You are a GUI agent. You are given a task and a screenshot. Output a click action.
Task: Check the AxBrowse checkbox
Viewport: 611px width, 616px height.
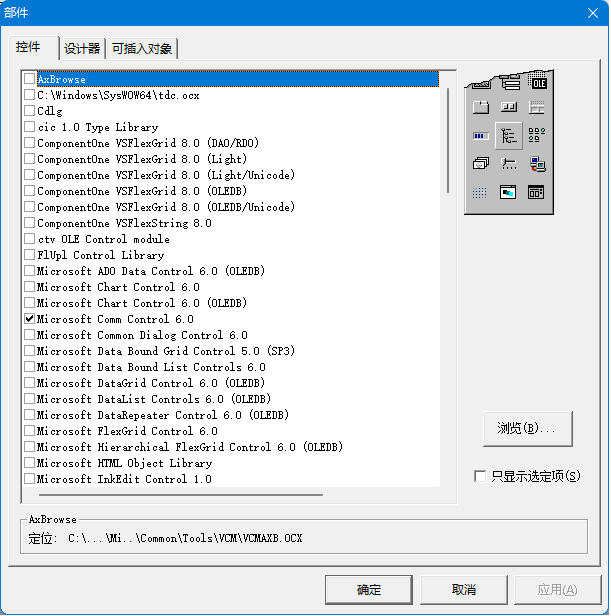(x=29, y=79)
